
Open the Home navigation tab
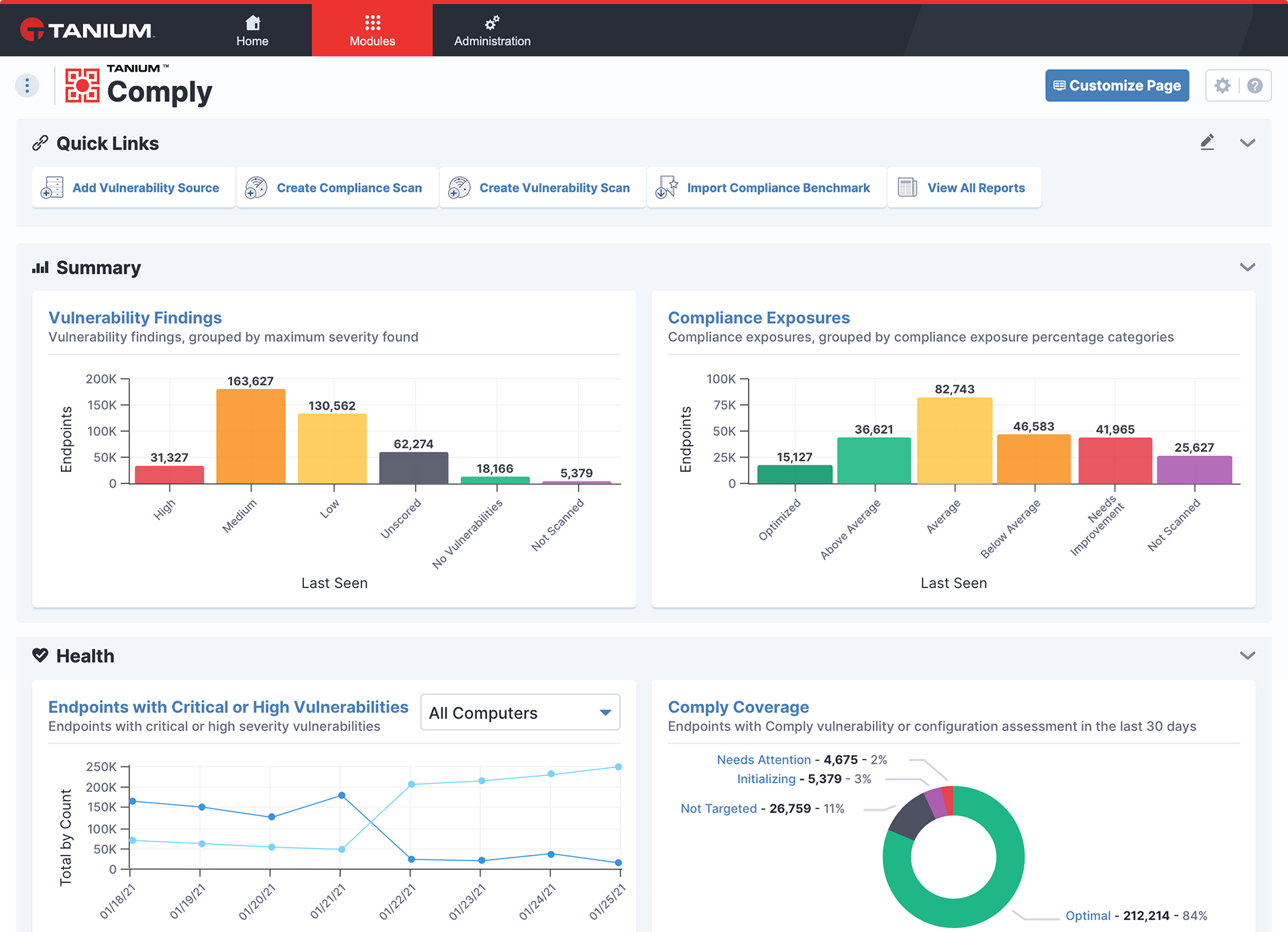(252, 30)
